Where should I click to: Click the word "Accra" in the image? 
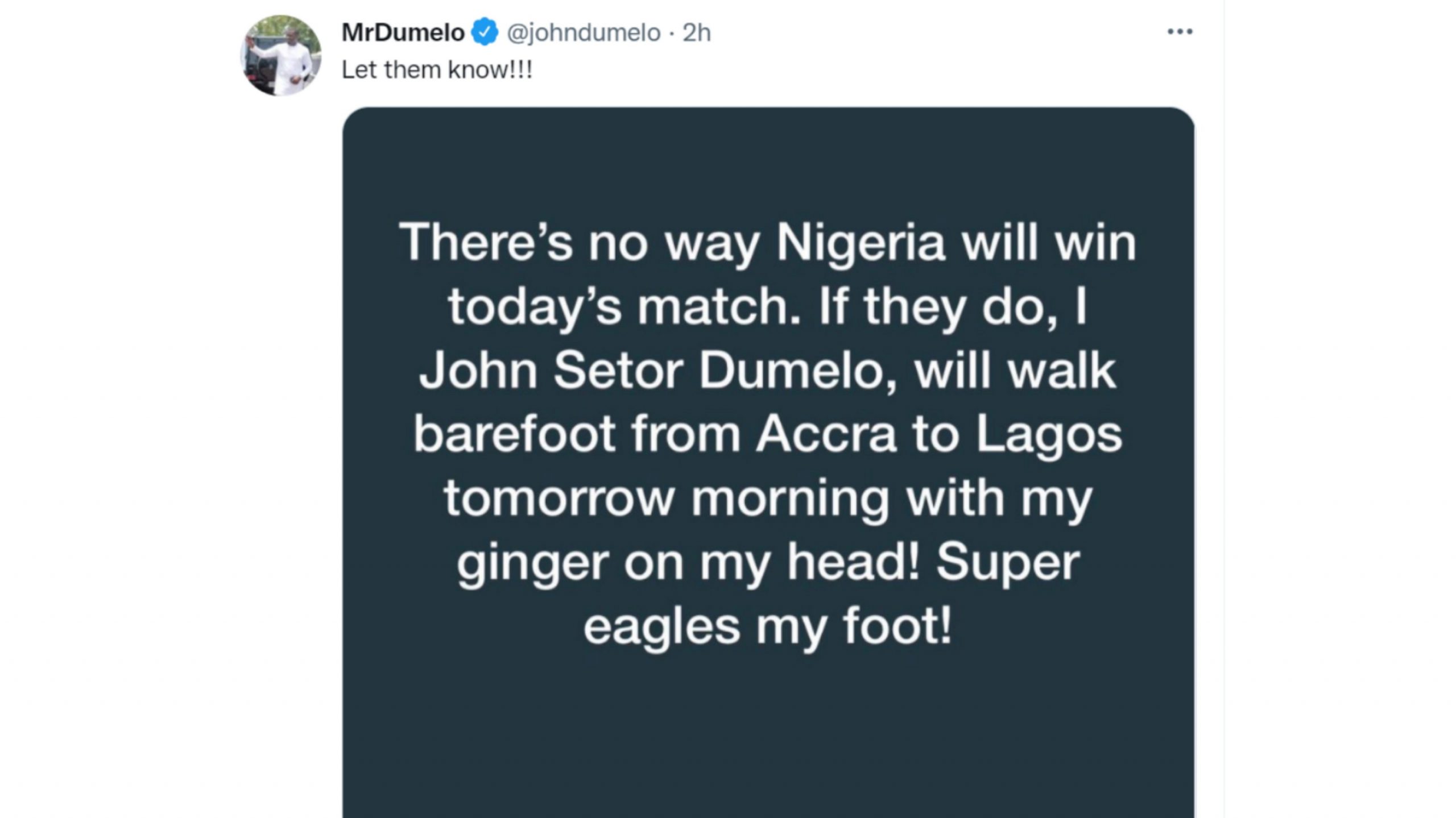click(826, 435)
